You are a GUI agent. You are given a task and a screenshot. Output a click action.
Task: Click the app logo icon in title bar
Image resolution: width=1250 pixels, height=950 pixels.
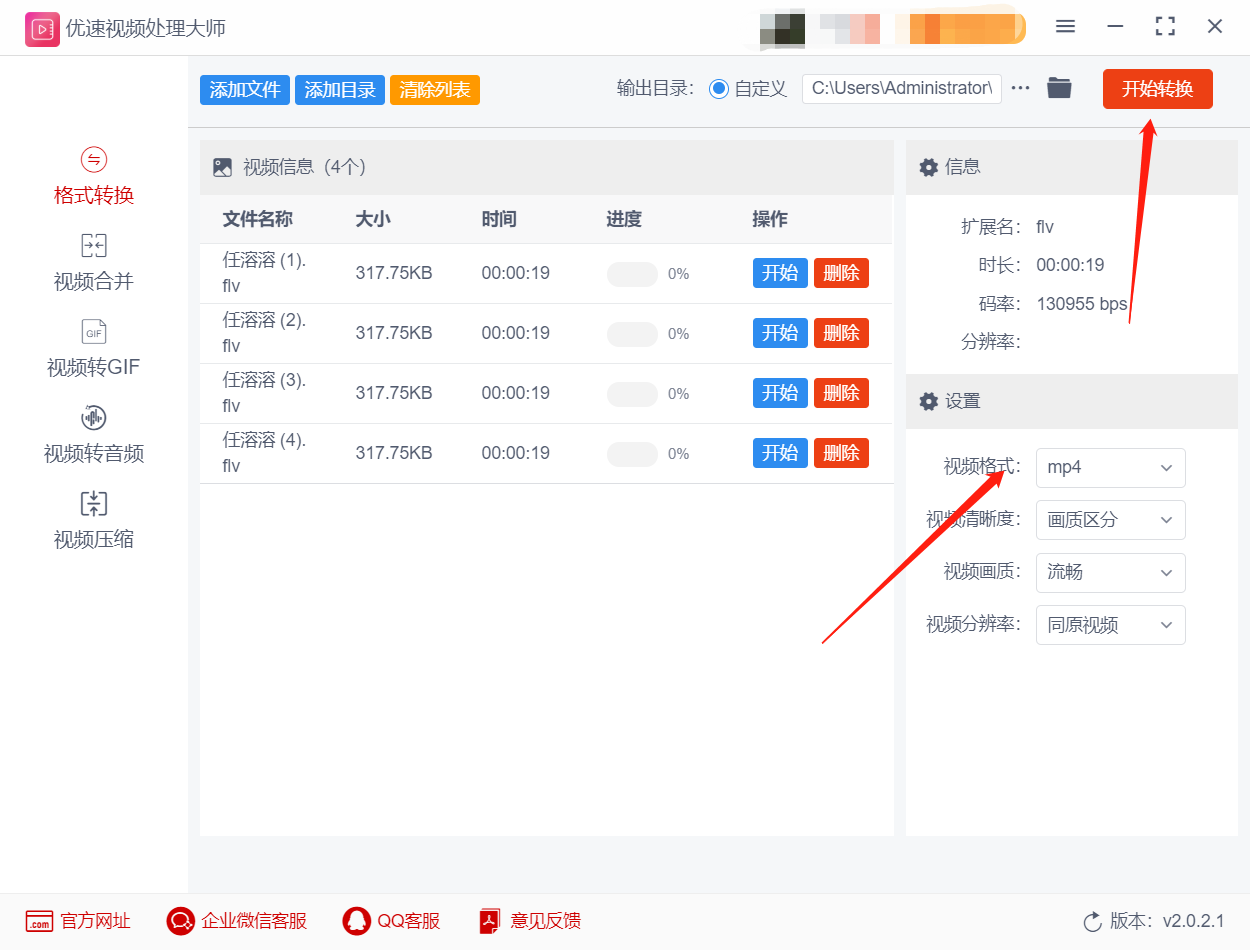(x=42, y=29)
